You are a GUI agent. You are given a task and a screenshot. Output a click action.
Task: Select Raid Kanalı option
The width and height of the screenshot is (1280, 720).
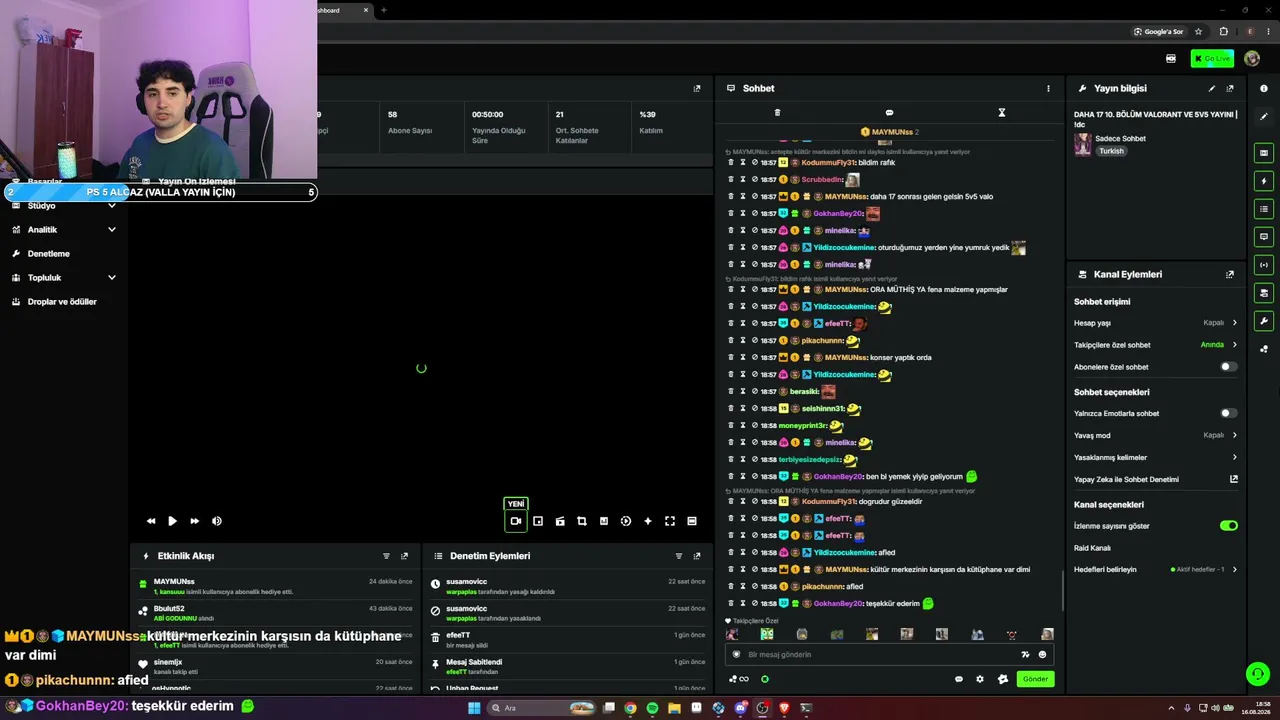1093,548
